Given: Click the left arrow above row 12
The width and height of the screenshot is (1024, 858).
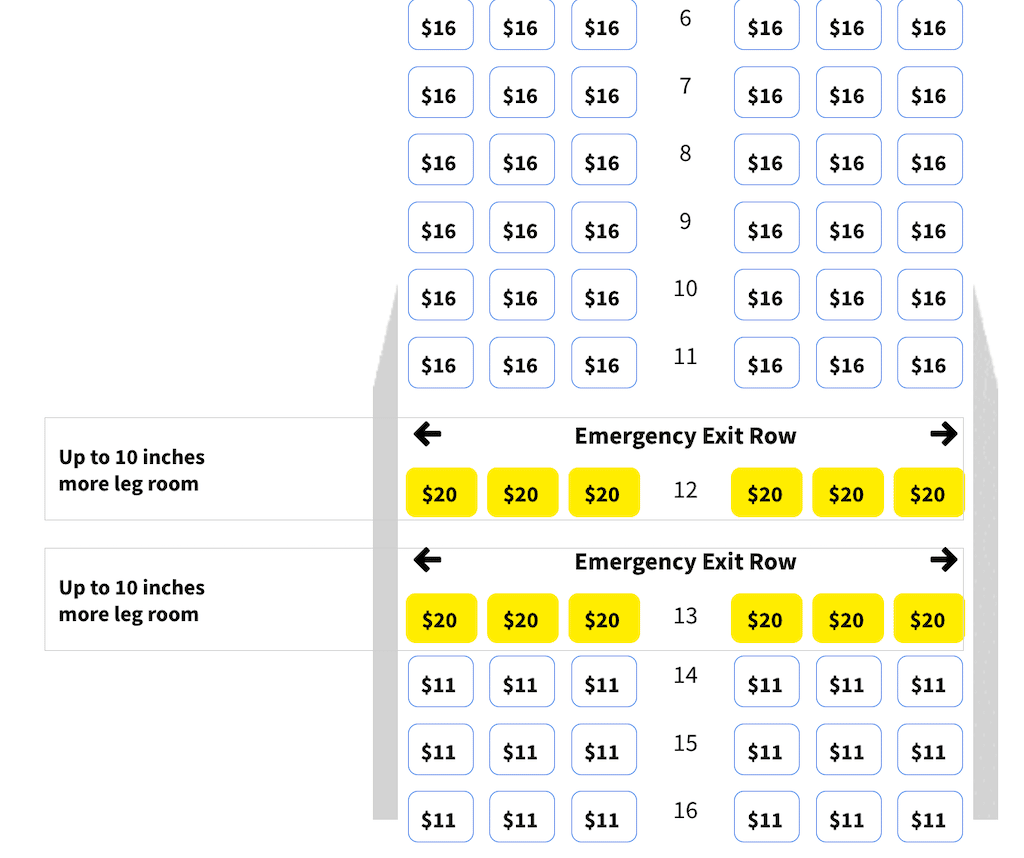Looking at the screenshot, I should click(x=428, y=434).
